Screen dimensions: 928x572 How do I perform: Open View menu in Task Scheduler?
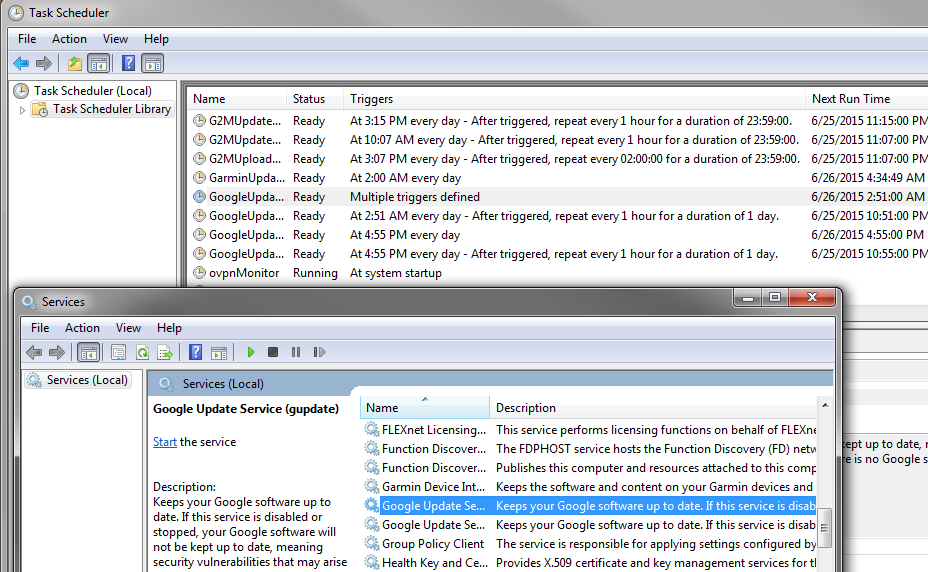coord(115,39)
